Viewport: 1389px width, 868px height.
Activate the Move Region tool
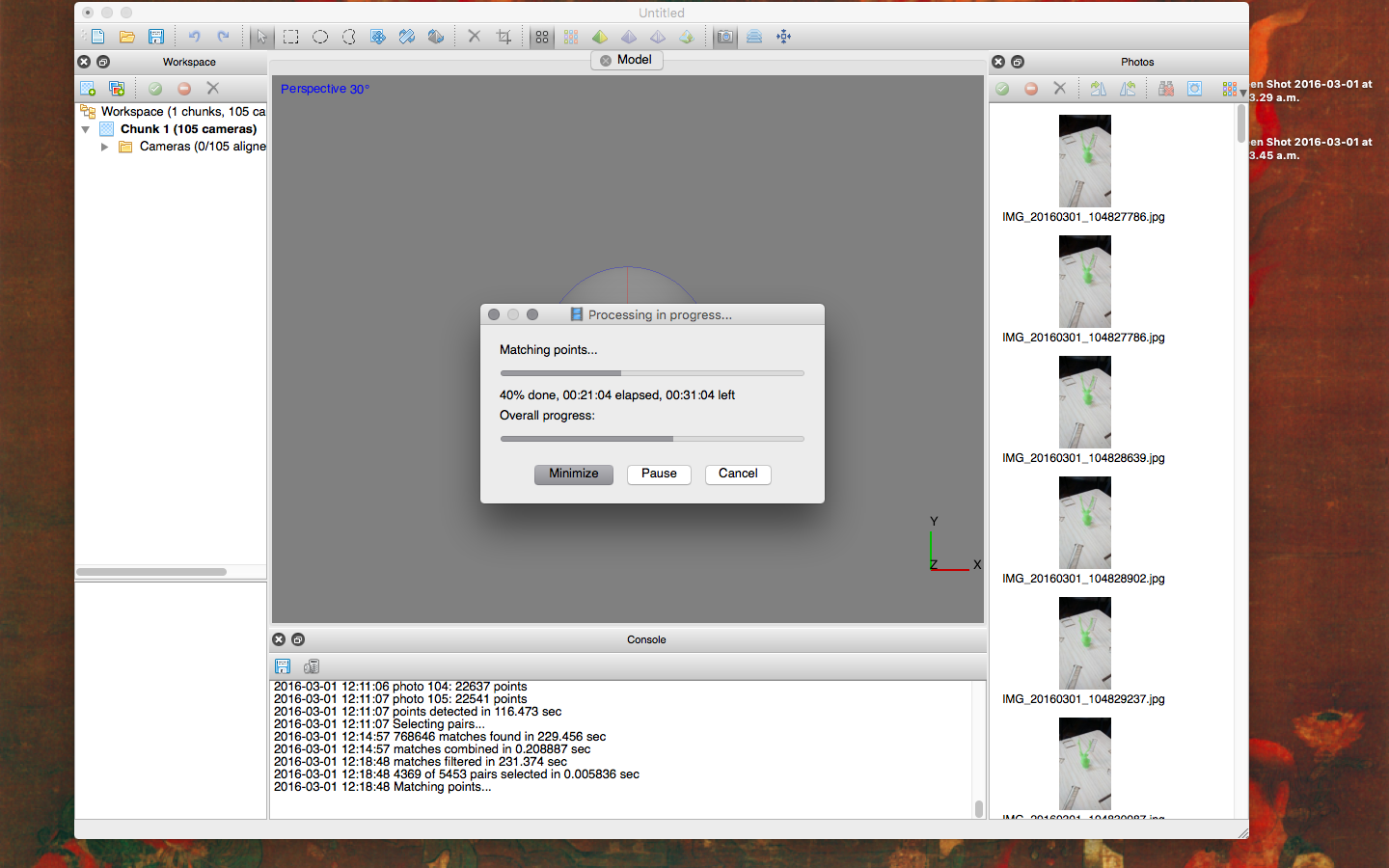[x=378, y=37]
